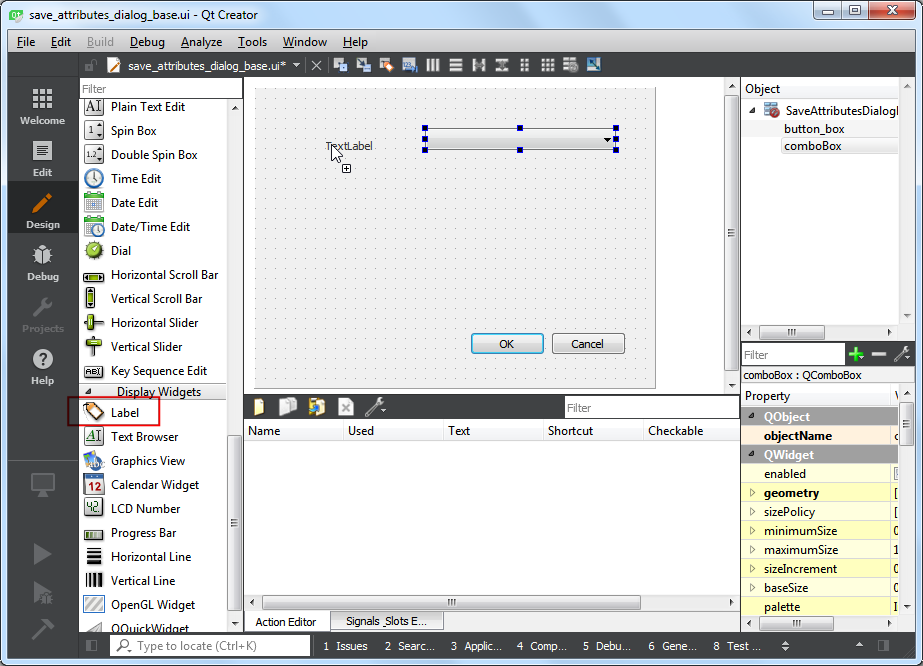Click the Type to locate search field
The height and width of the screenshot is (666, 923).
(x=210, y=646)
